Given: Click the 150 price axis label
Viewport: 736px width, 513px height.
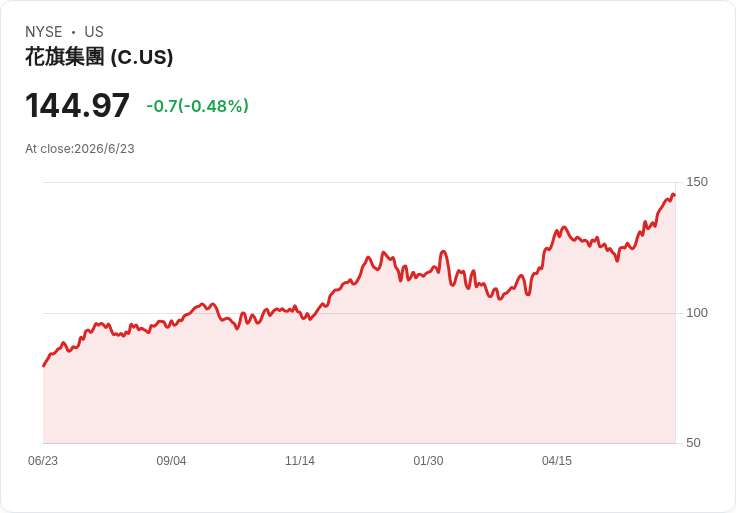Looking at the screenshot, I should [697, 182].
